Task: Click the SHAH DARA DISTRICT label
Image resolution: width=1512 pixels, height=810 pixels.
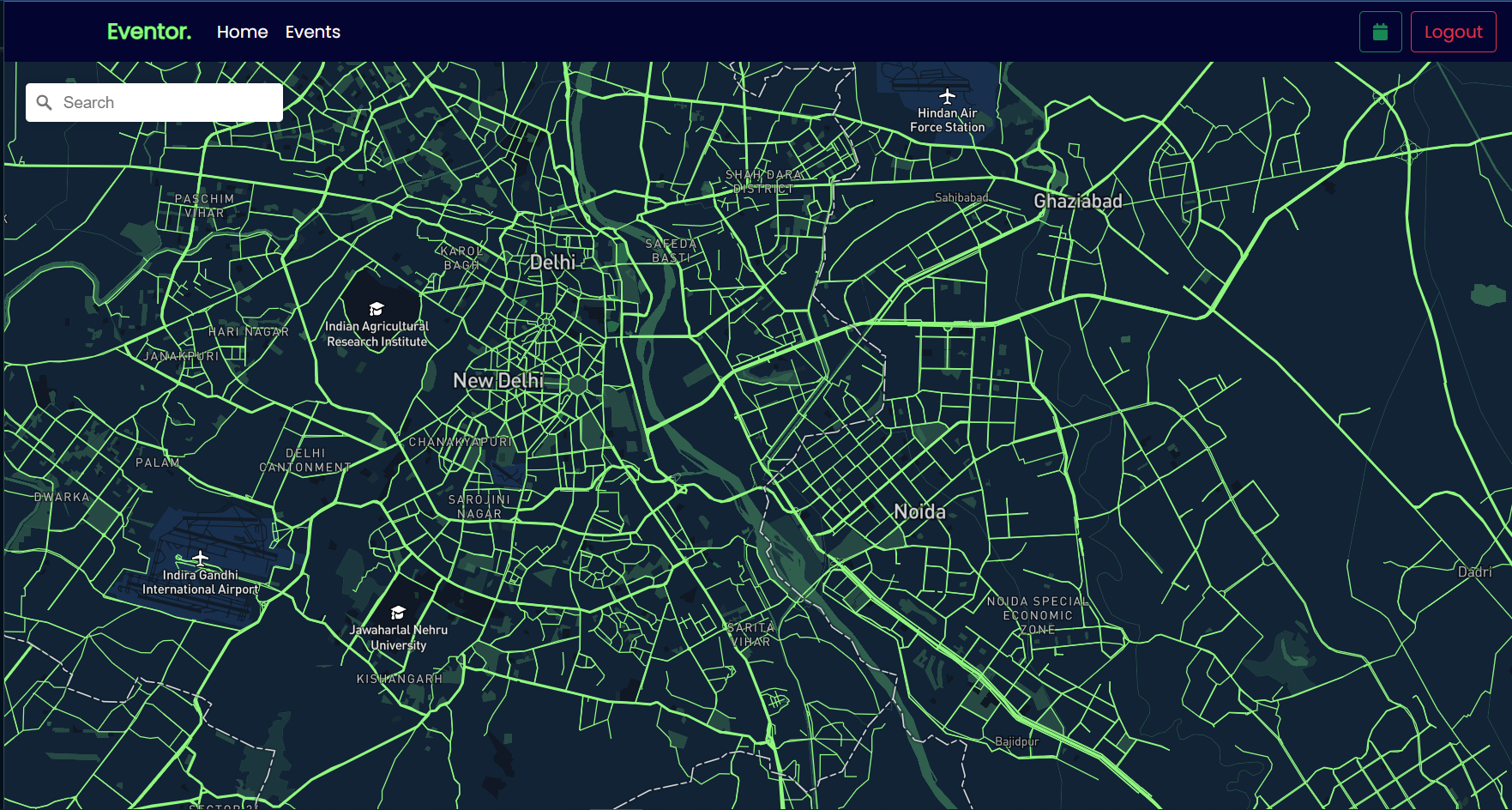Action: click(763, 182)
